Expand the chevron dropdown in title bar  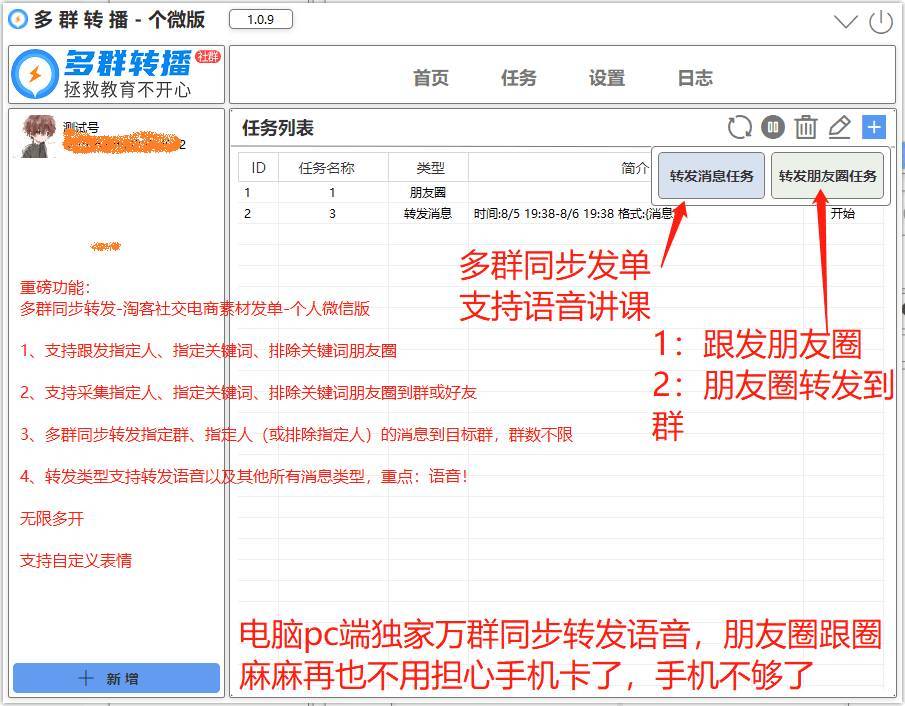846,22
